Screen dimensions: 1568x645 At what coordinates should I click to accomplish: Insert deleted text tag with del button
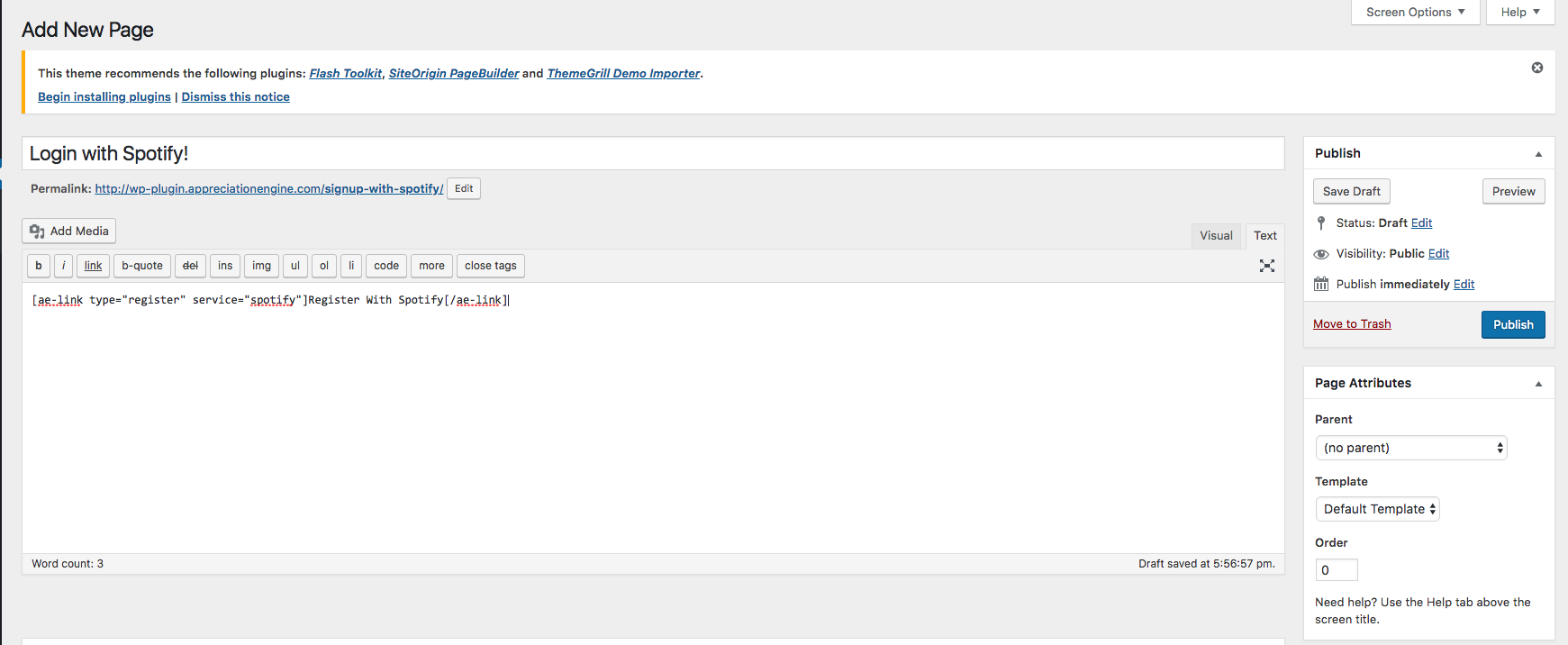pyautogui.click(x=190, y=266)
